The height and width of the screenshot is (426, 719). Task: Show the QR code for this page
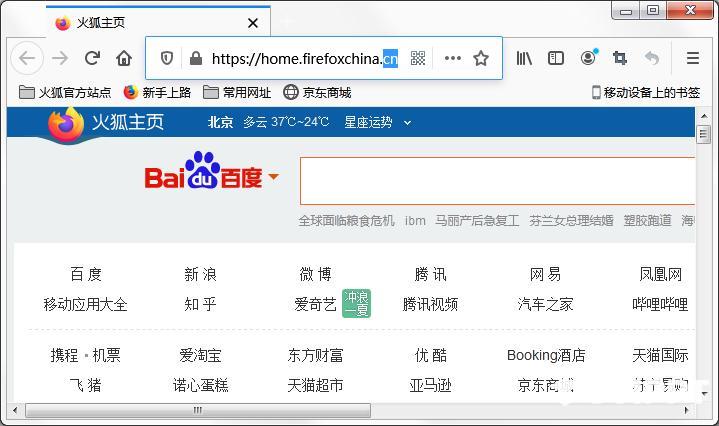click(x=418, y=58)
